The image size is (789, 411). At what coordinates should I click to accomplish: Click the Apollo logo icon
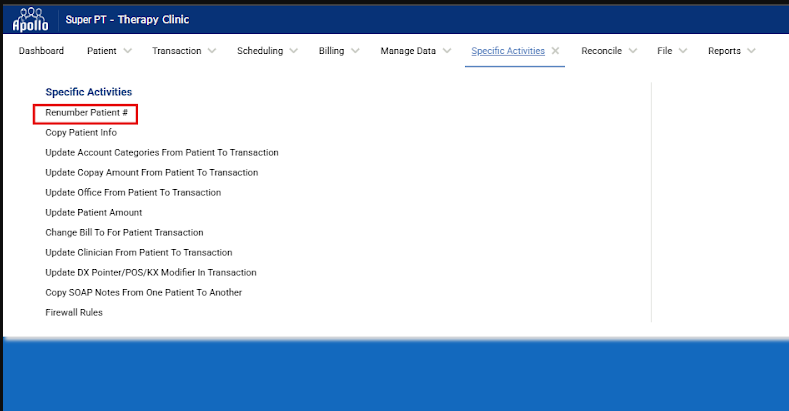pos(30,19)
